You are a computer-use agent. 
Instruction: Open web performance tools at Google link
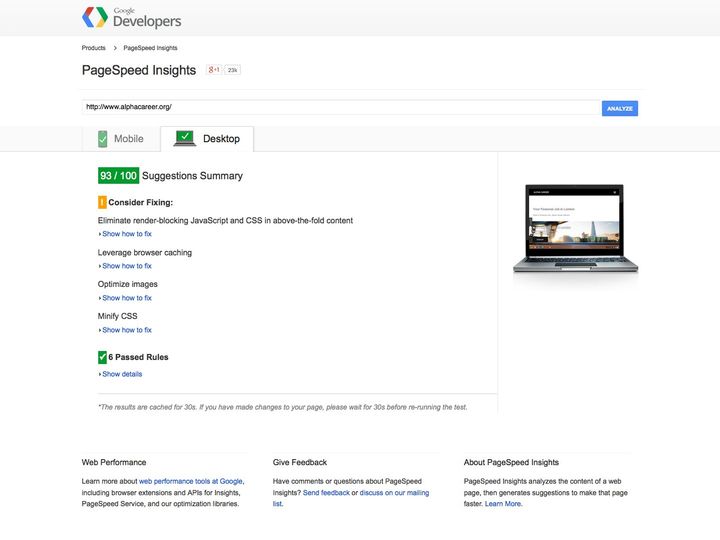pos(191,481)
